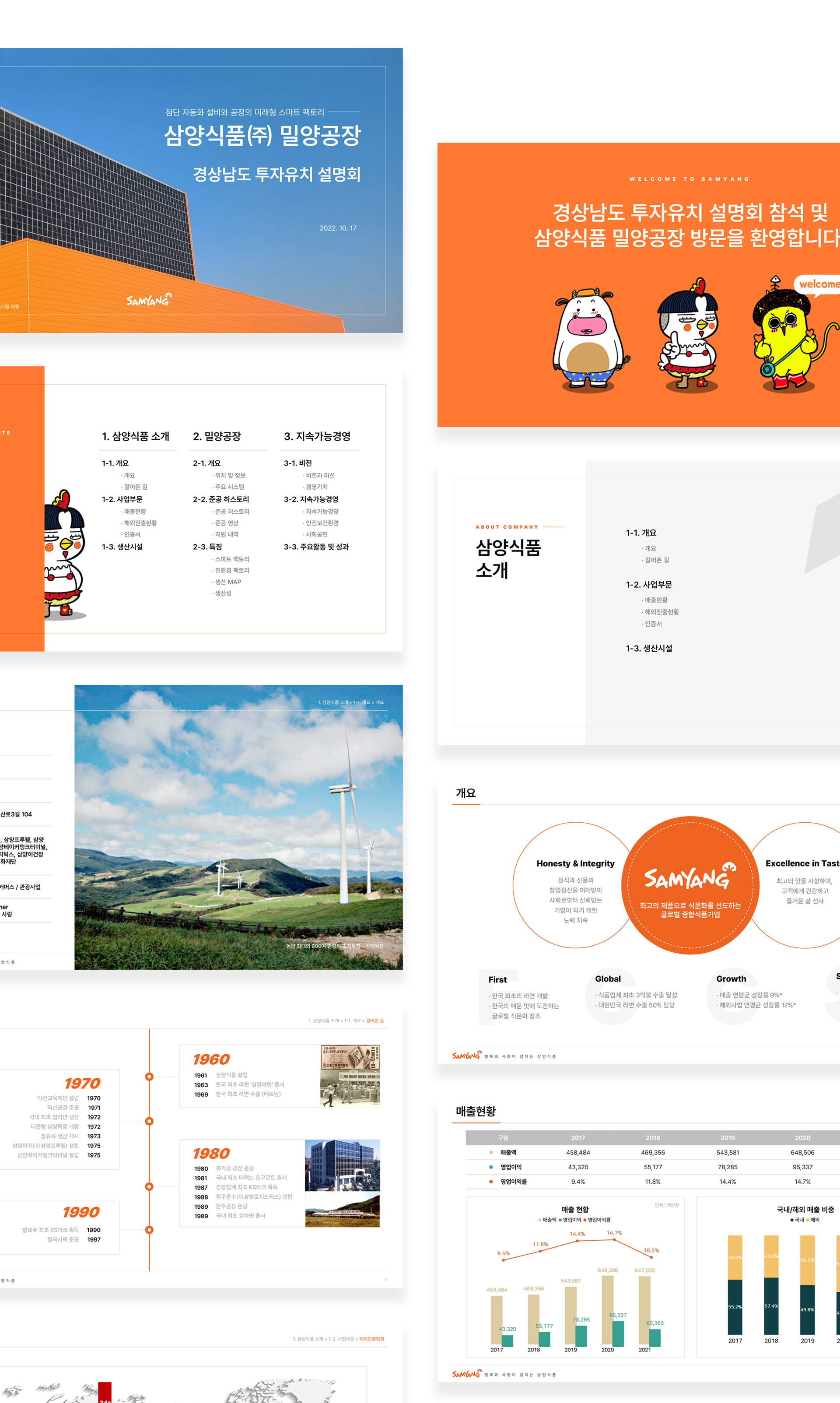
Task: Click the "Growth" keyword heading
Action: point(731,979)
